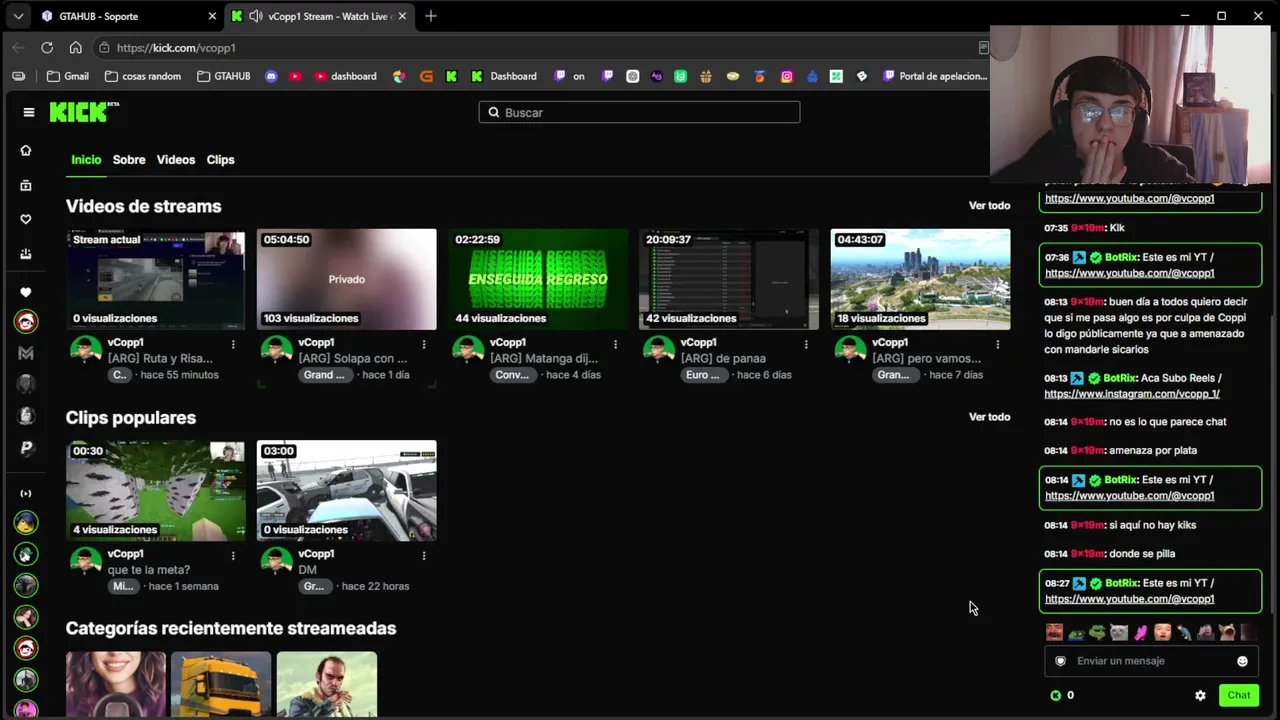This screenshot has width=1280, height=720.
Task: Click the shield icon in chat input
Action: [1061, 661]
